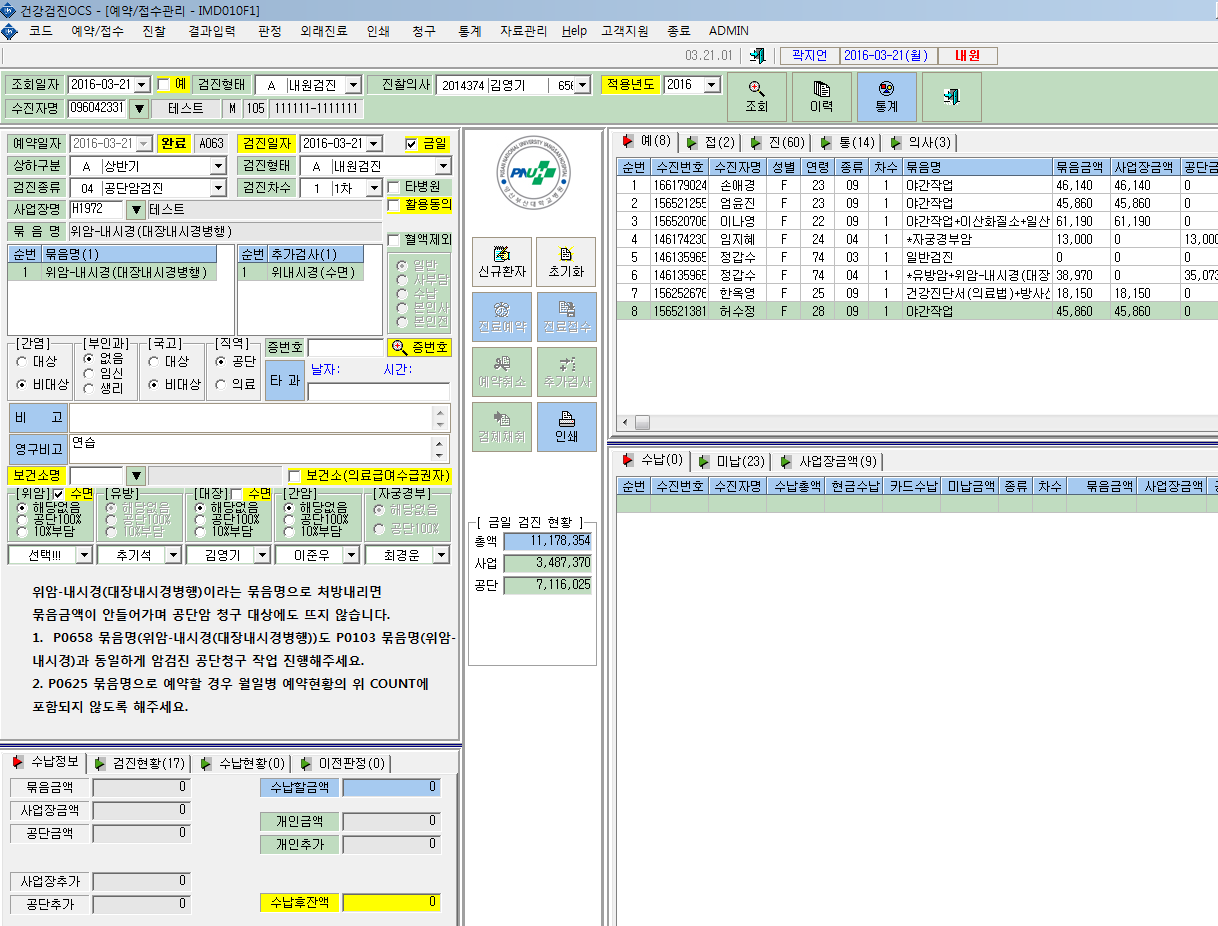
Task: Click the 초기화 reset icon button
Action: click(566, 262)
